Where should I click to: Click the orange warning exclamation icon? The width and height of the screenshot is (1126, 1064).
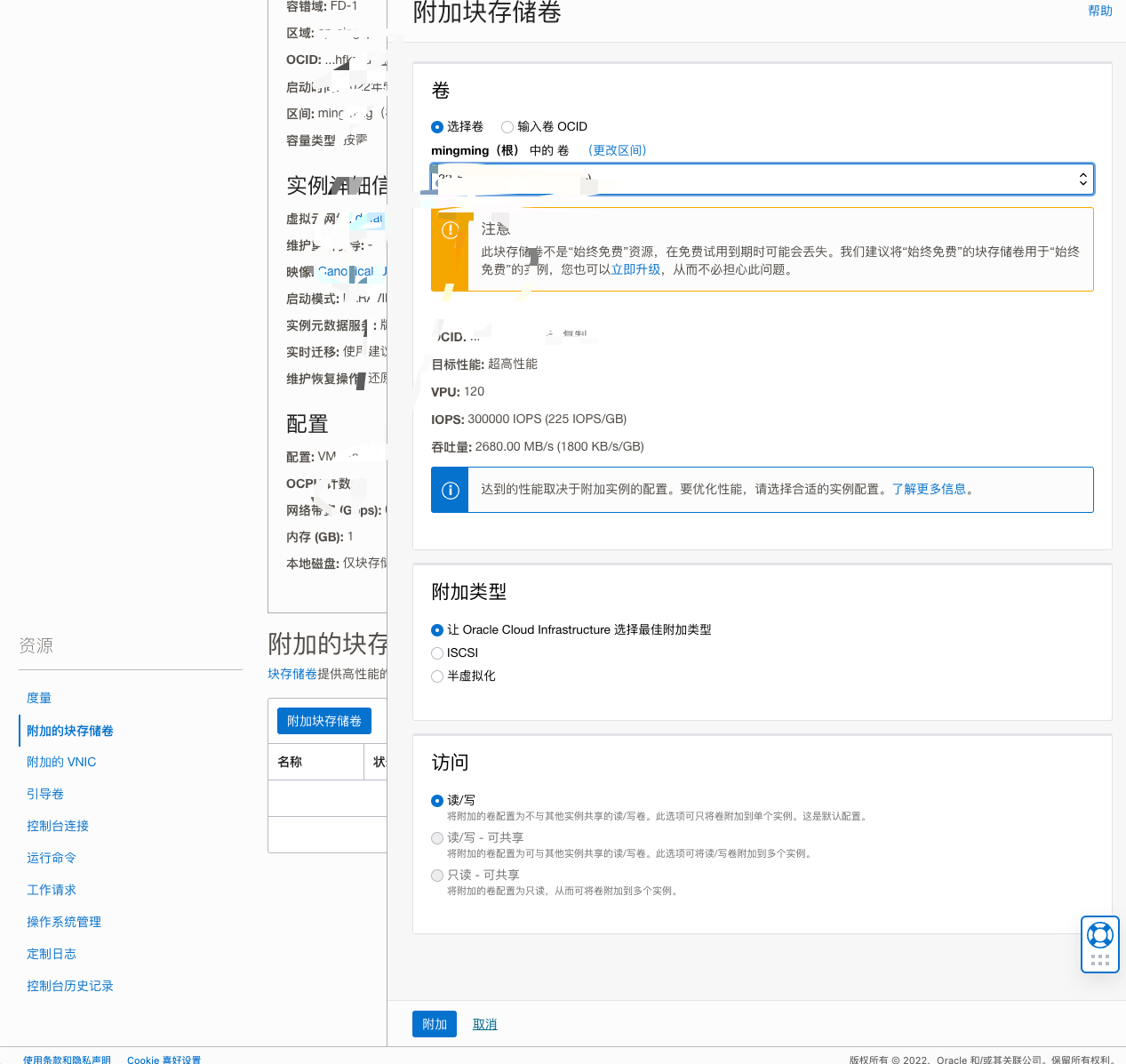click(451, 230)
